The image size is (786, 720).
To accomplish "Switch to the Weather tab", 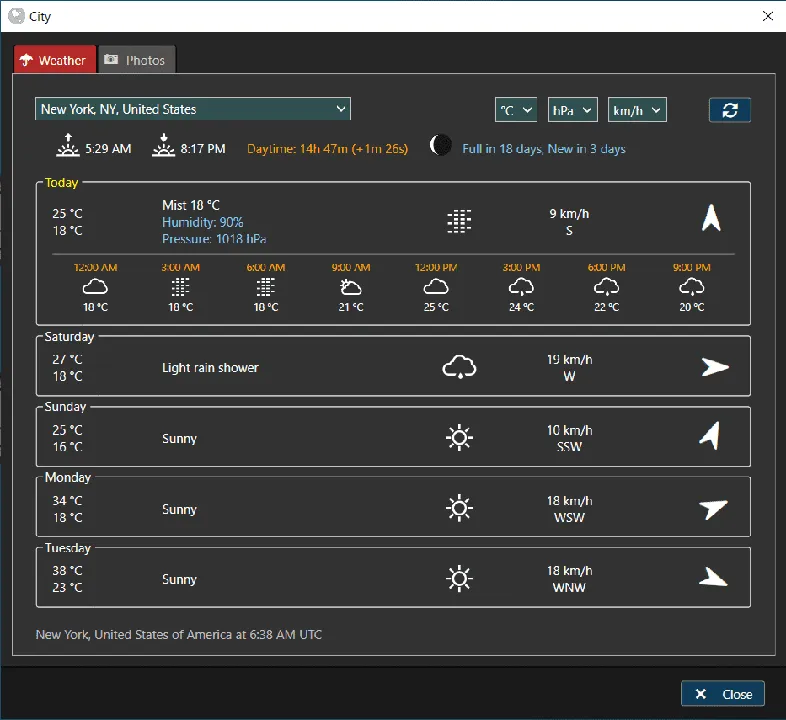I will [55, 60].
